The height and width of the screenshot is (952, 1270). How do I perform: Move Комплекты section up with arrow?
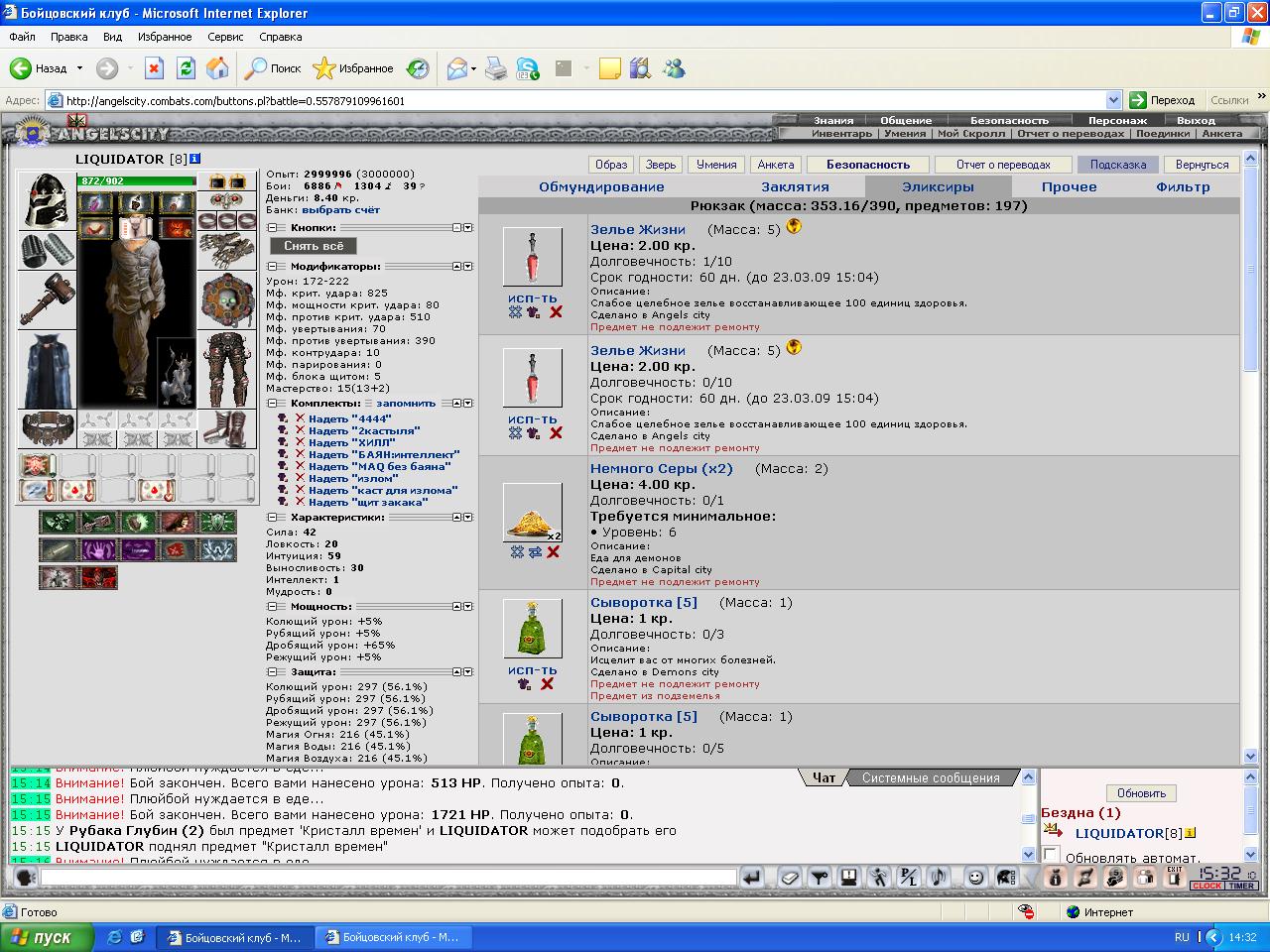pos(457,405)
